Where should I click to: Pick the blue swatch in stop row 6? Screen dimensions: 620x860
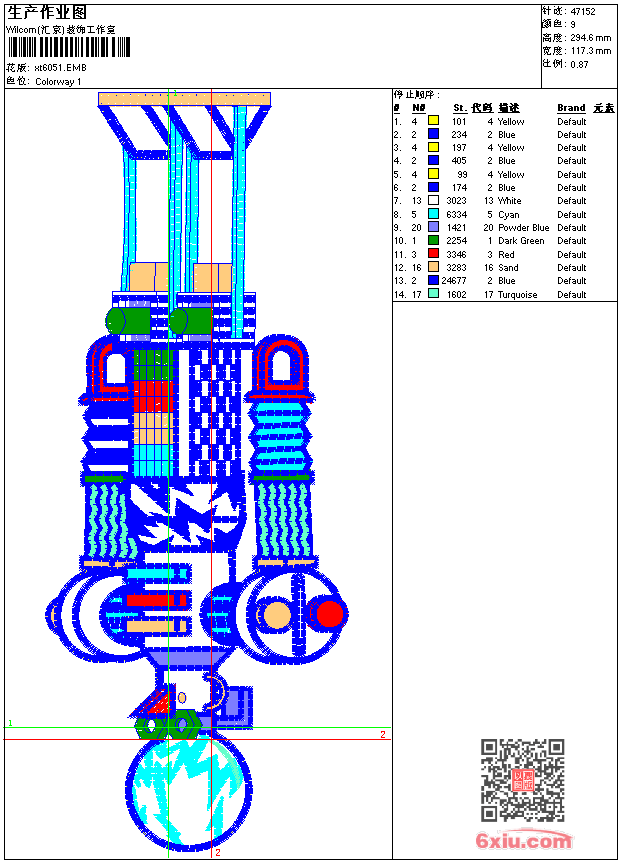tap(433, 187)
